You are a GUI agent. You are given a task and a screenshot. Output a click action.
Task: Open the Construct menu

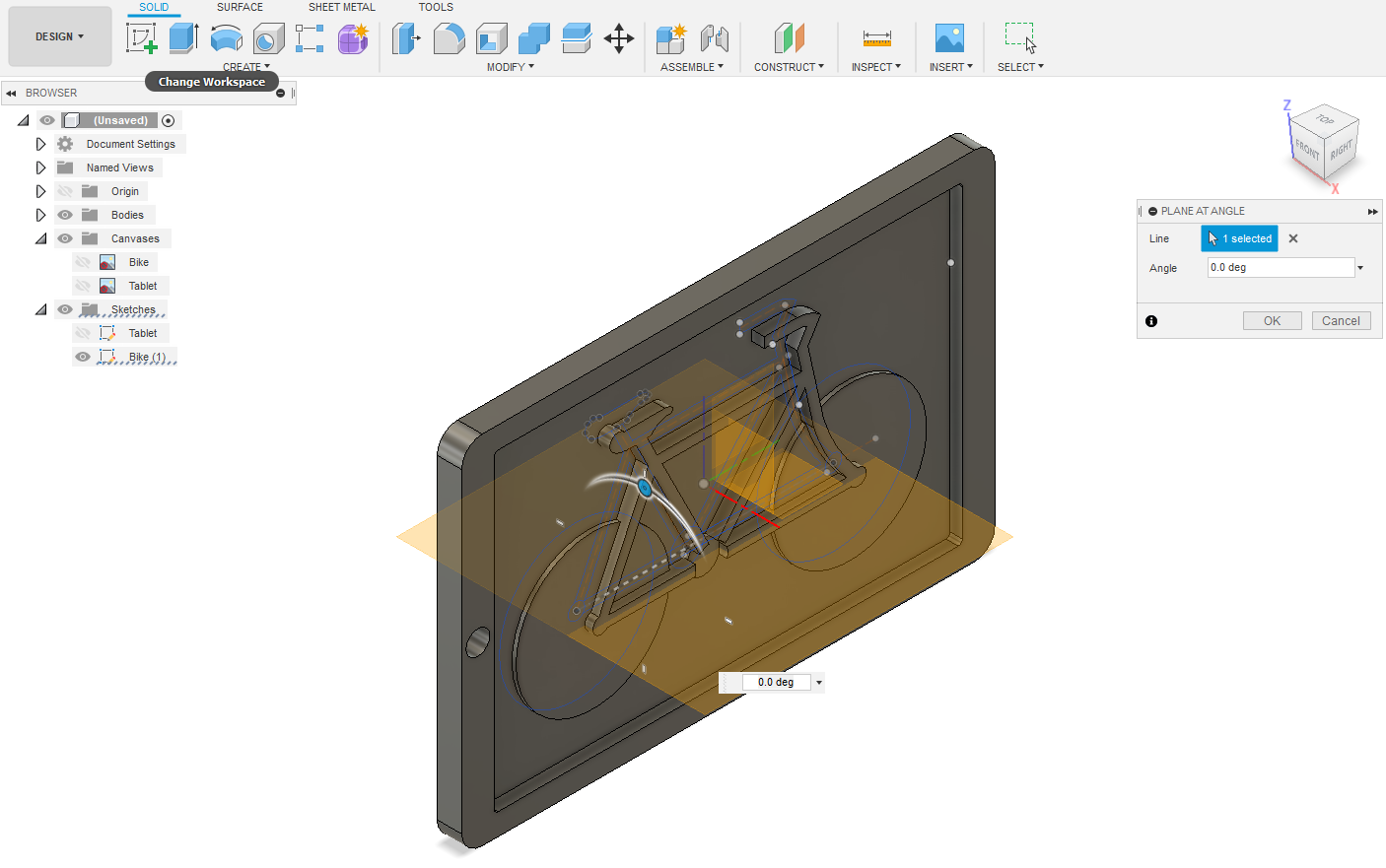click(789, 67)
